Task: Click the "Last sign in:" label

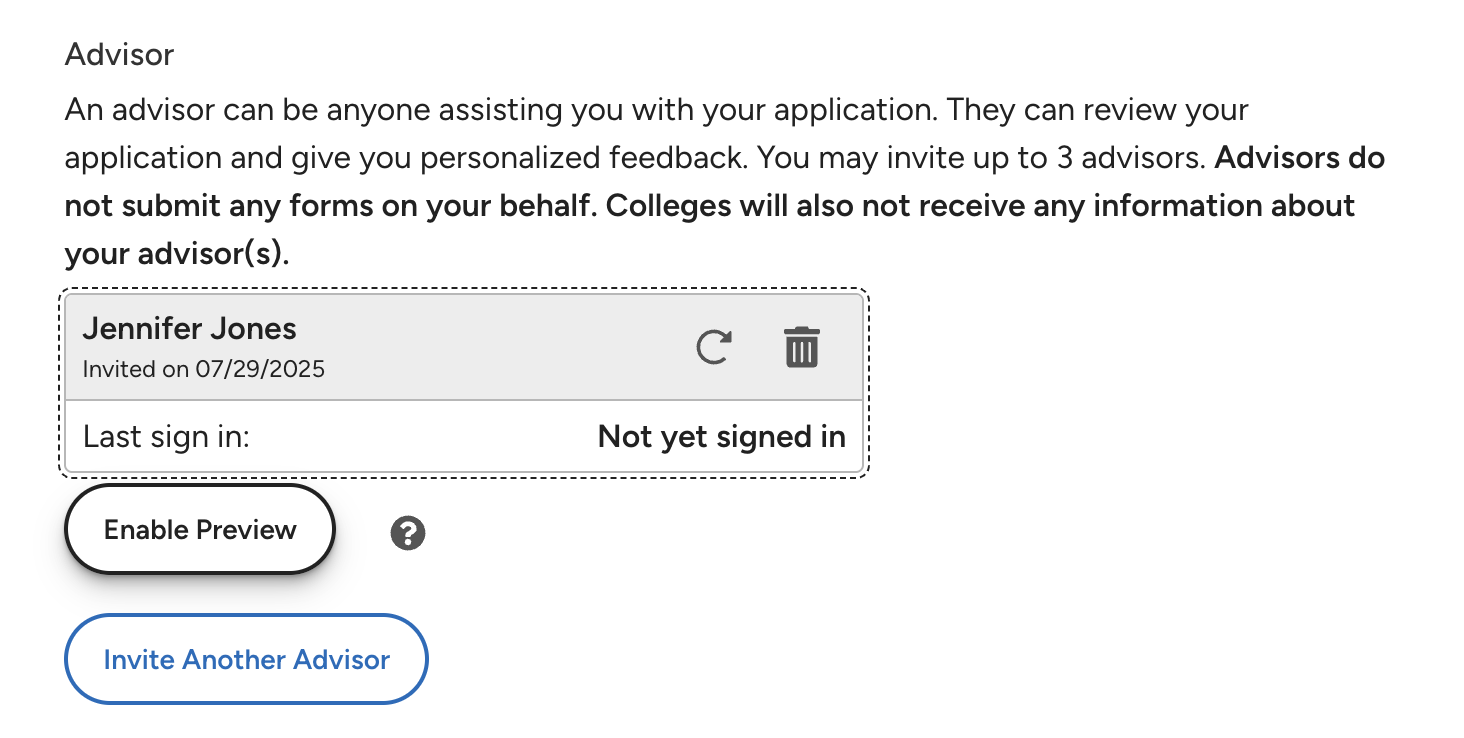Action: (x=166, y=437)
